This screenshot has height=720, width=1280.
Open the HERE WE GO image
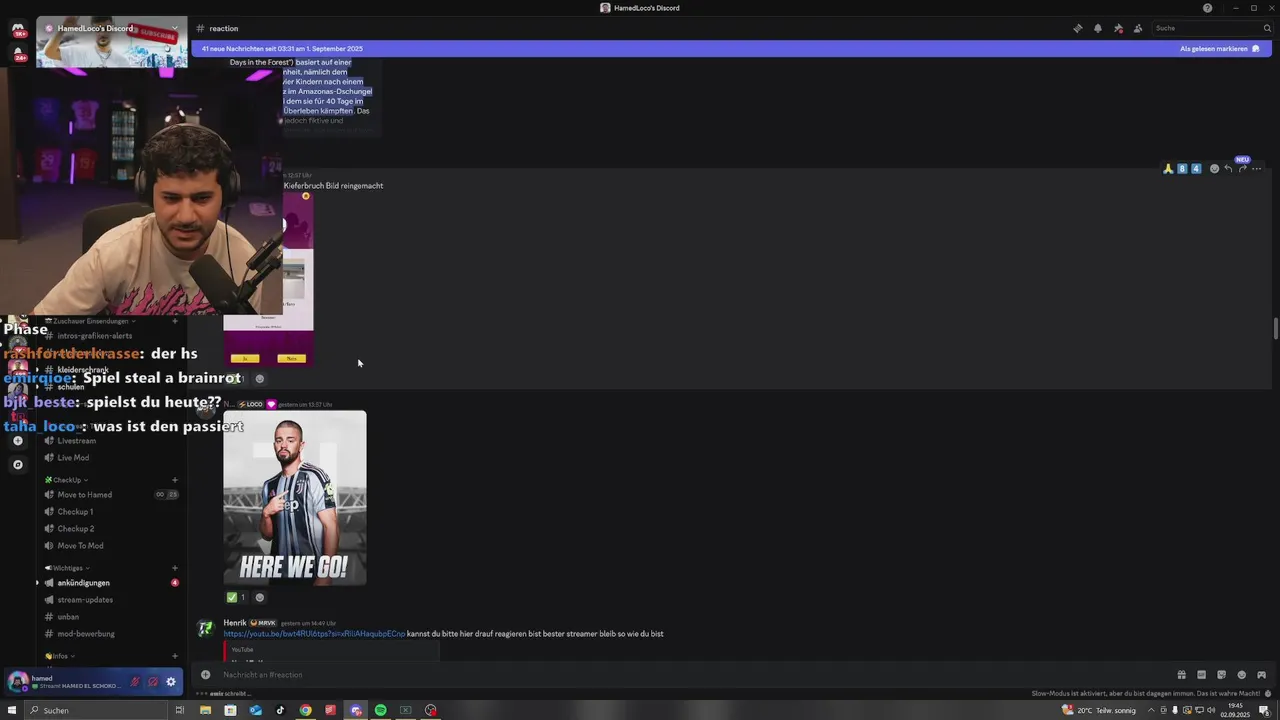coord(295,498)
